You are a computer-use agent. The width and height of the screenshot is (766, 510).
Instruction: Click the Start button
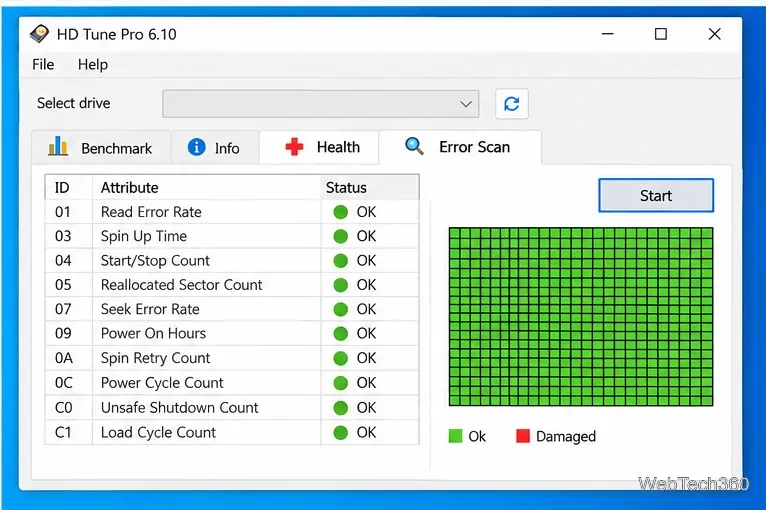point(656,195)
